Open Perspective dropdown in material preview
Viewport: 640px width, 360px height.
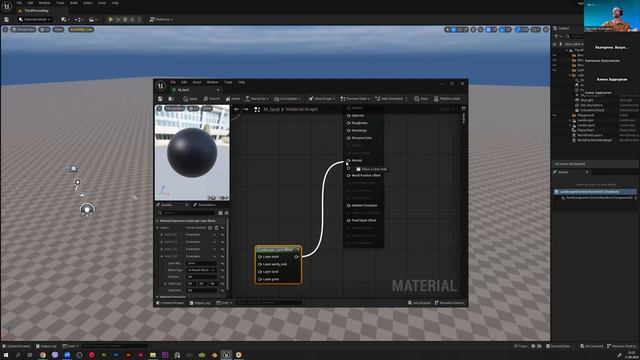click(x=175, y=109)
